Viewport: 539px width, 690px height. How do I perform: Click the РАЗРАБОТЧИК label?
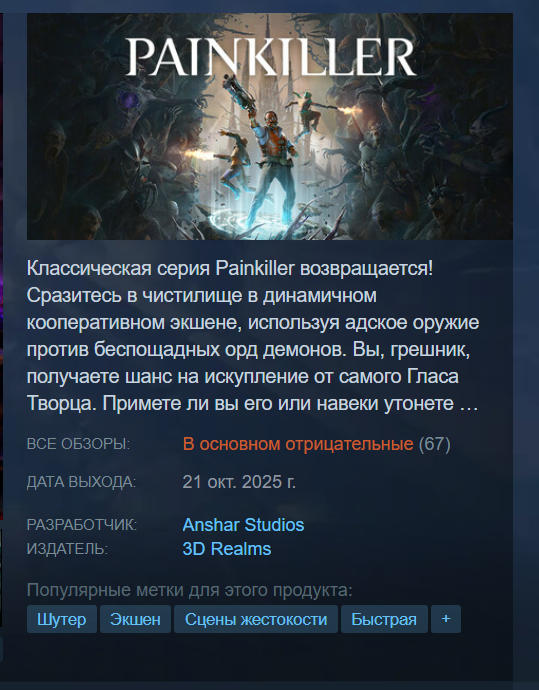tap(82, 525)
